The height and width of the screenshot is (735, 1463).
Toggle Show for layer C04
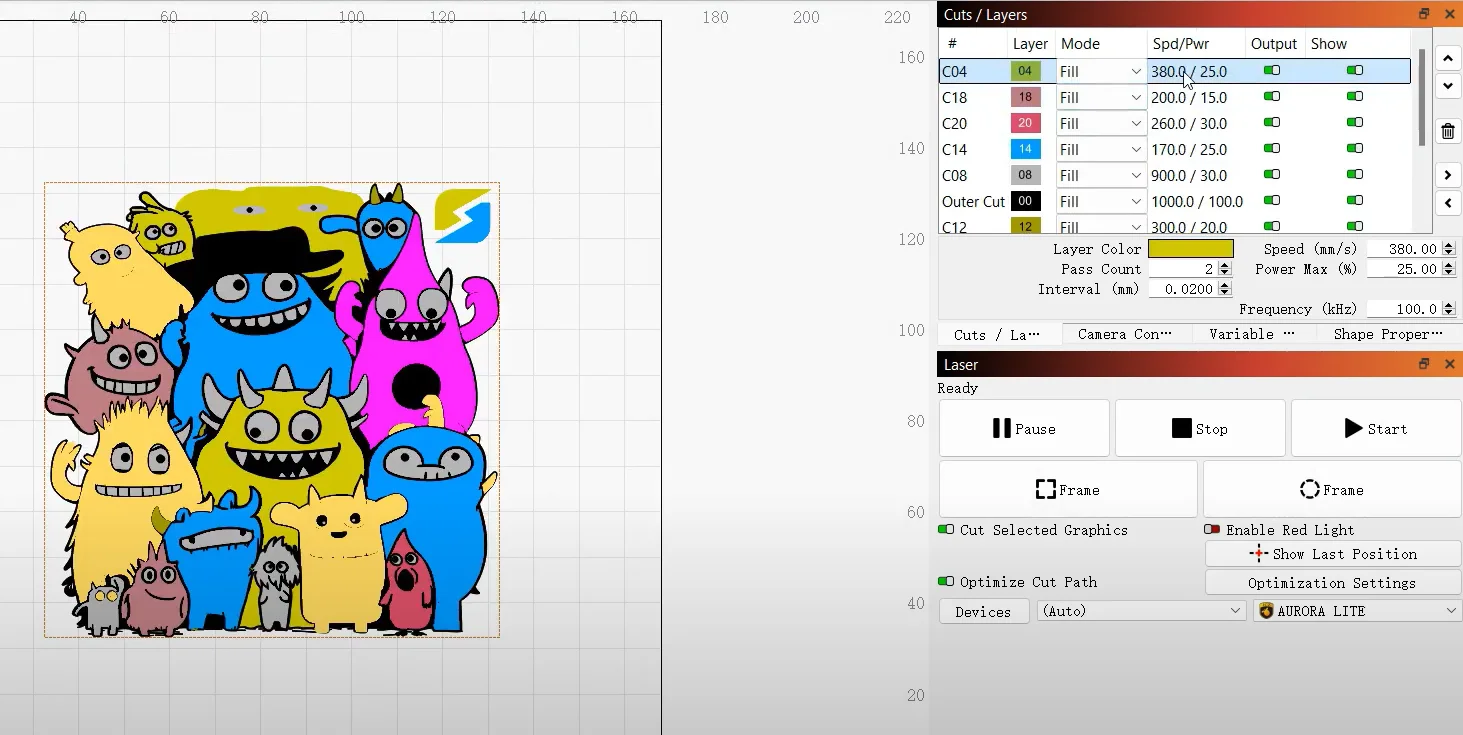tap(1355, 71)
